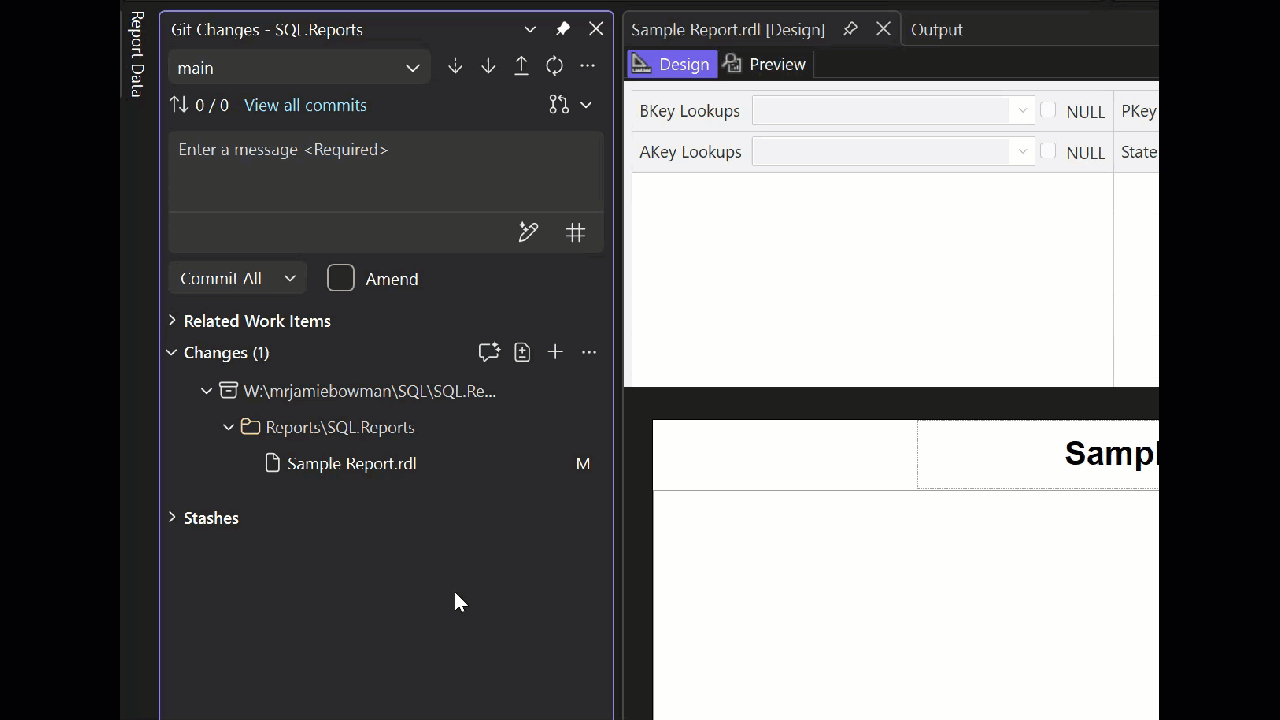This screenshot has width=1280, height=720.
Task: Pin the Git Changes panel
Action: pos(563,29)
